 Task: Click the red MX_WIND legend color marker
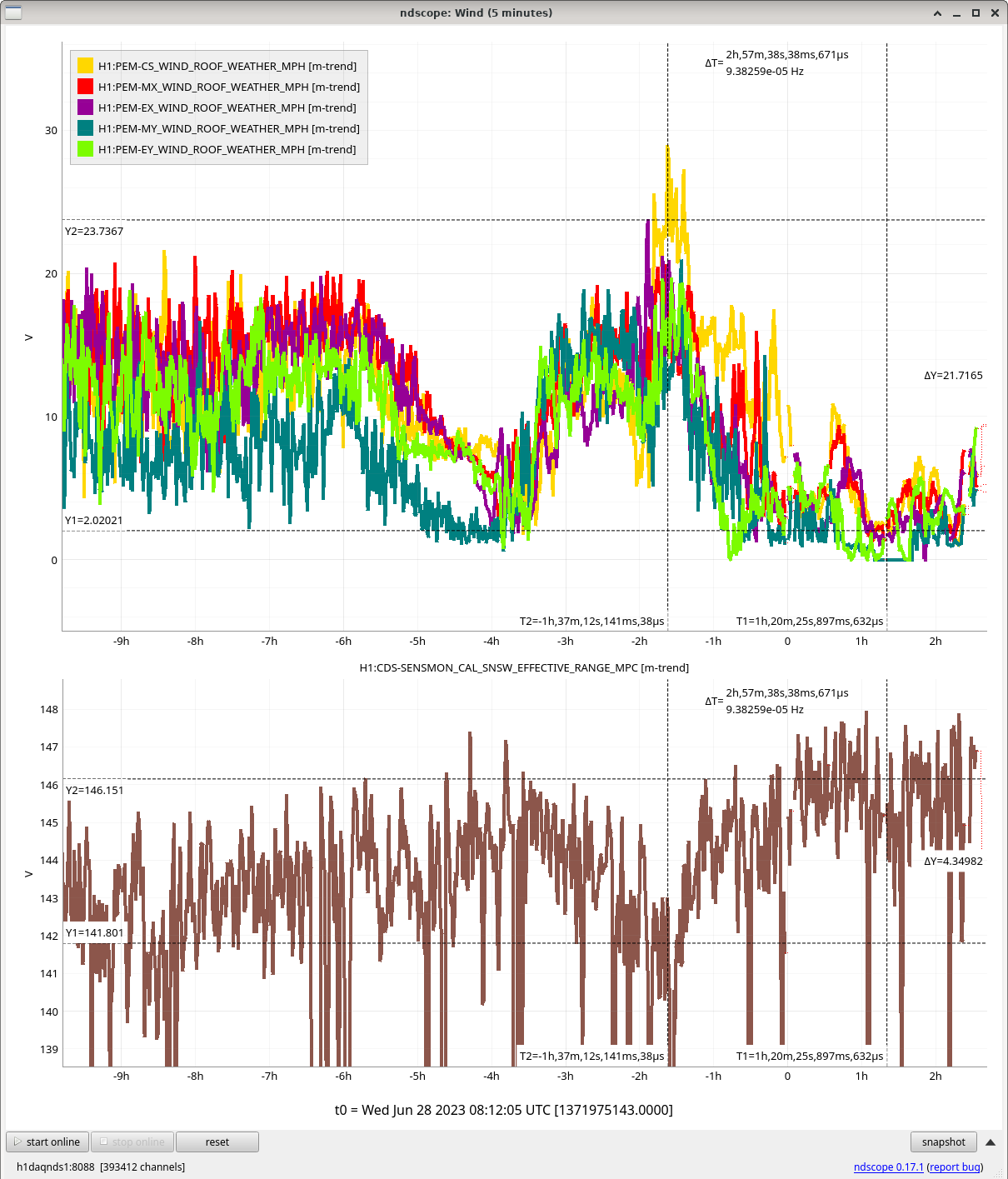85,87
